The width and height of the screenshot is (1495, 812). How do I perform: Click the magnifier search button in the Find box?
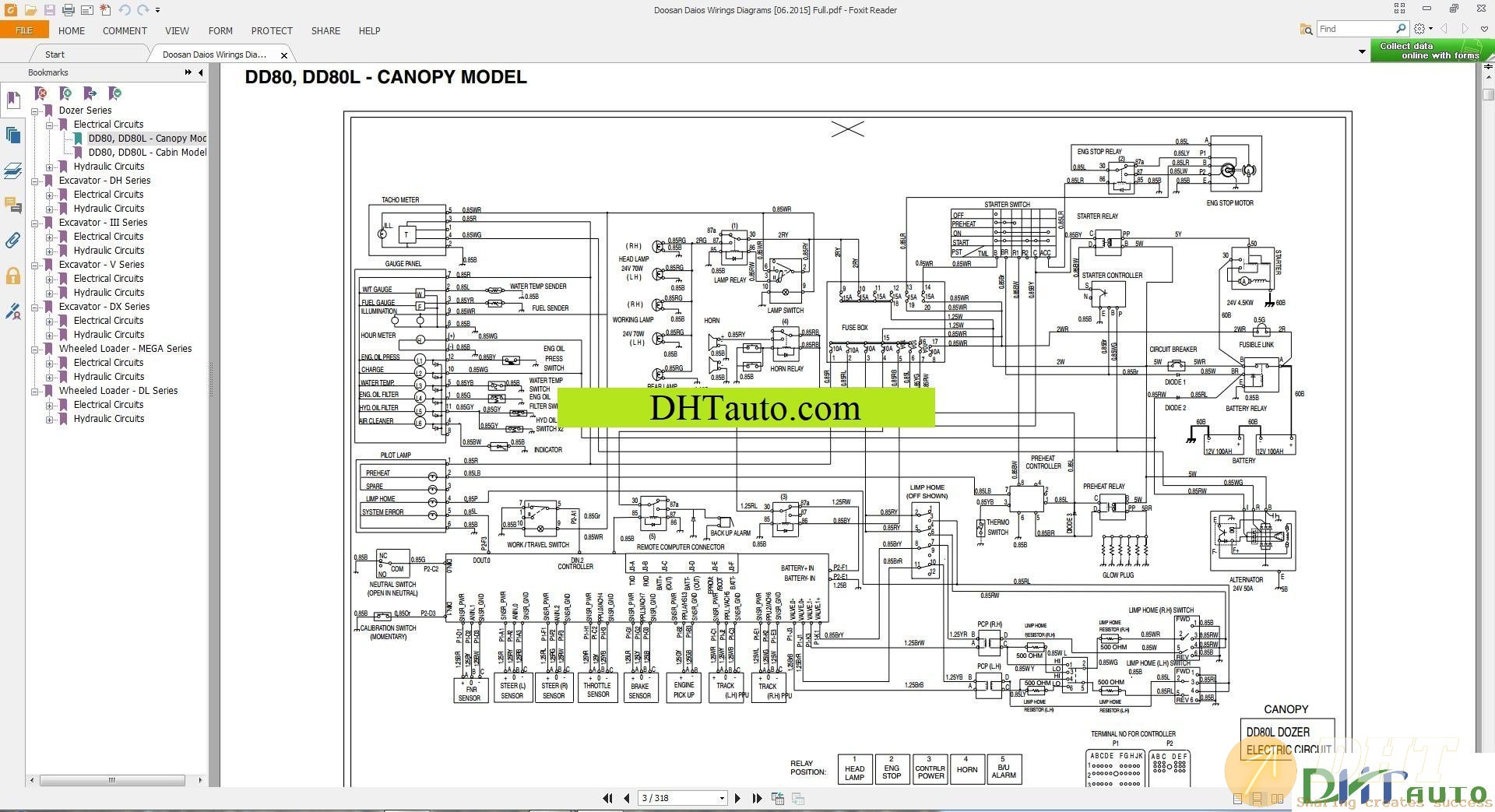click(x=1401, y=29)
